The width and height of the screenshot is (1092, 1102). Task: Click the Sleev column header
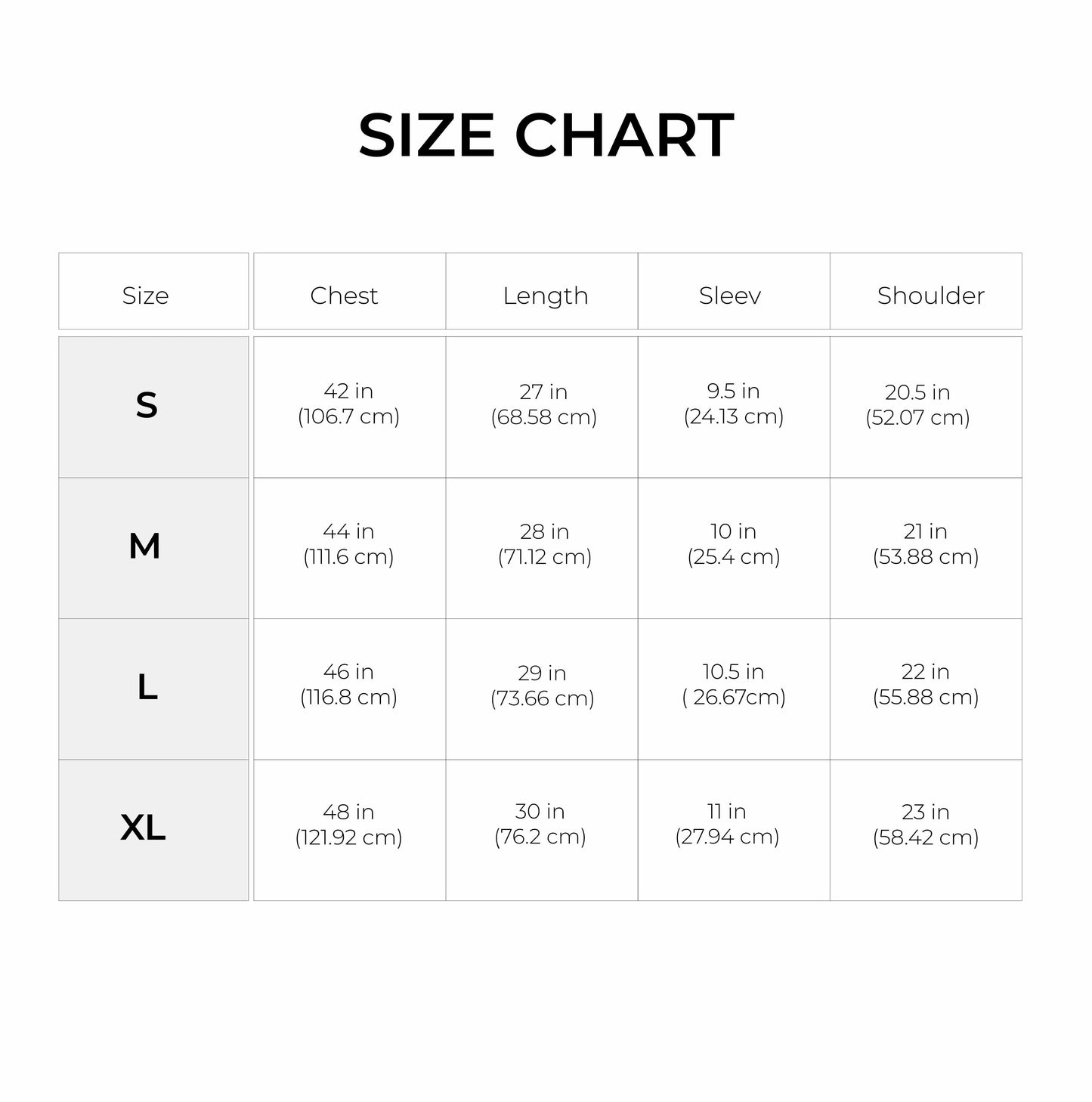pyautogui.click(x=730, y=295)
